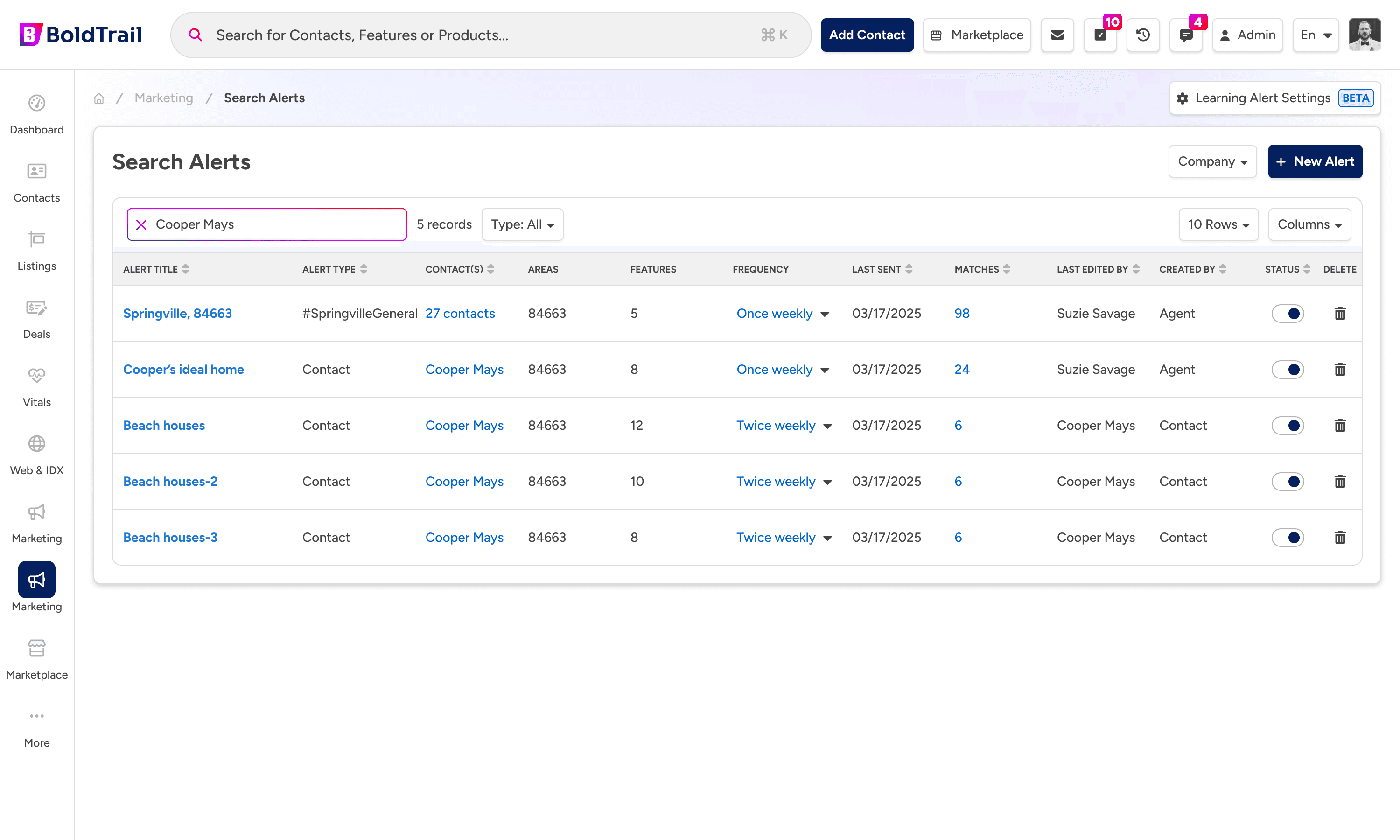Open the recent history clock icon
Screen dimensions: 1400x840
1143,35
